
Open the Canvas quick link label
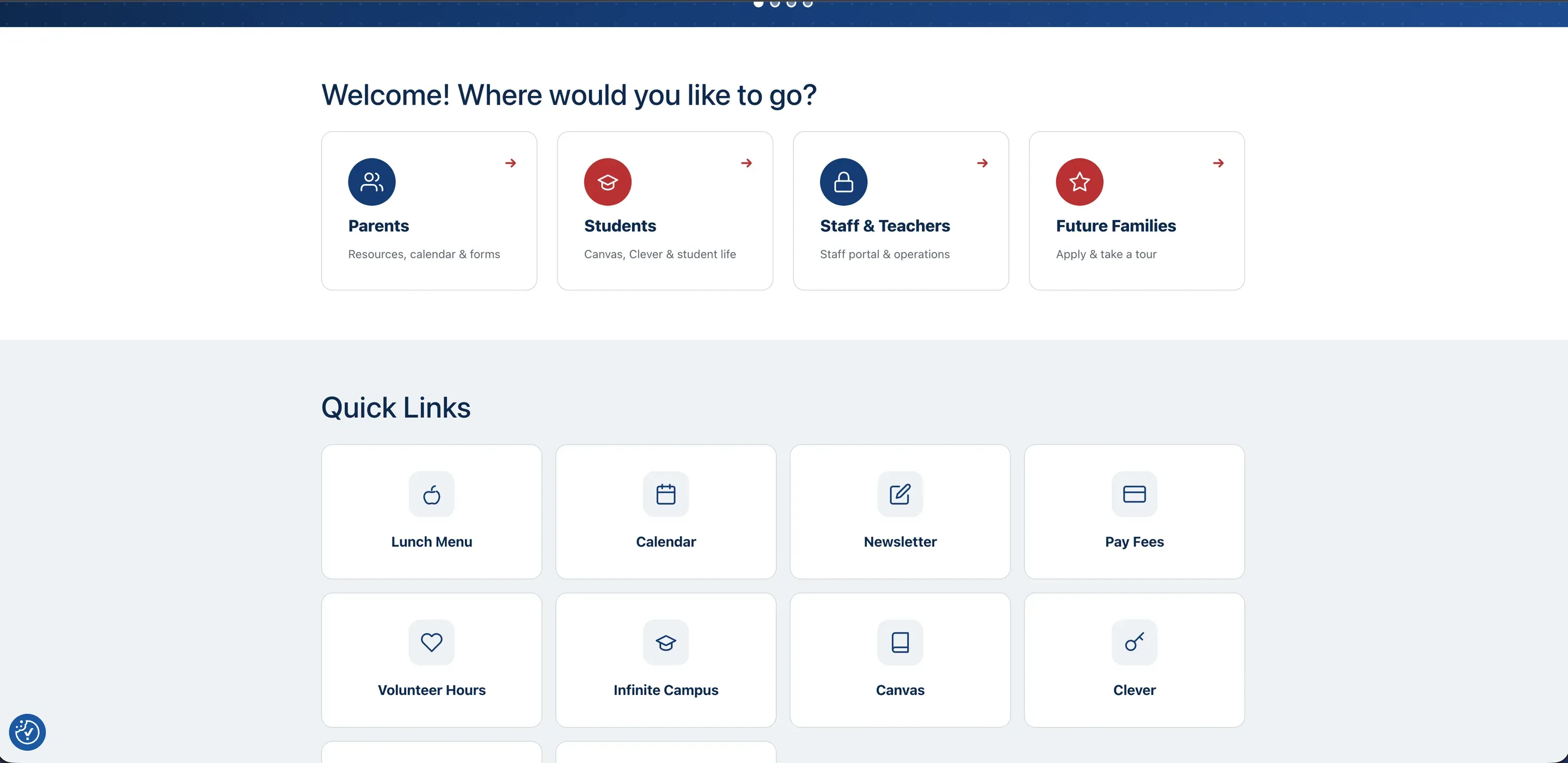tap(901, 690)
